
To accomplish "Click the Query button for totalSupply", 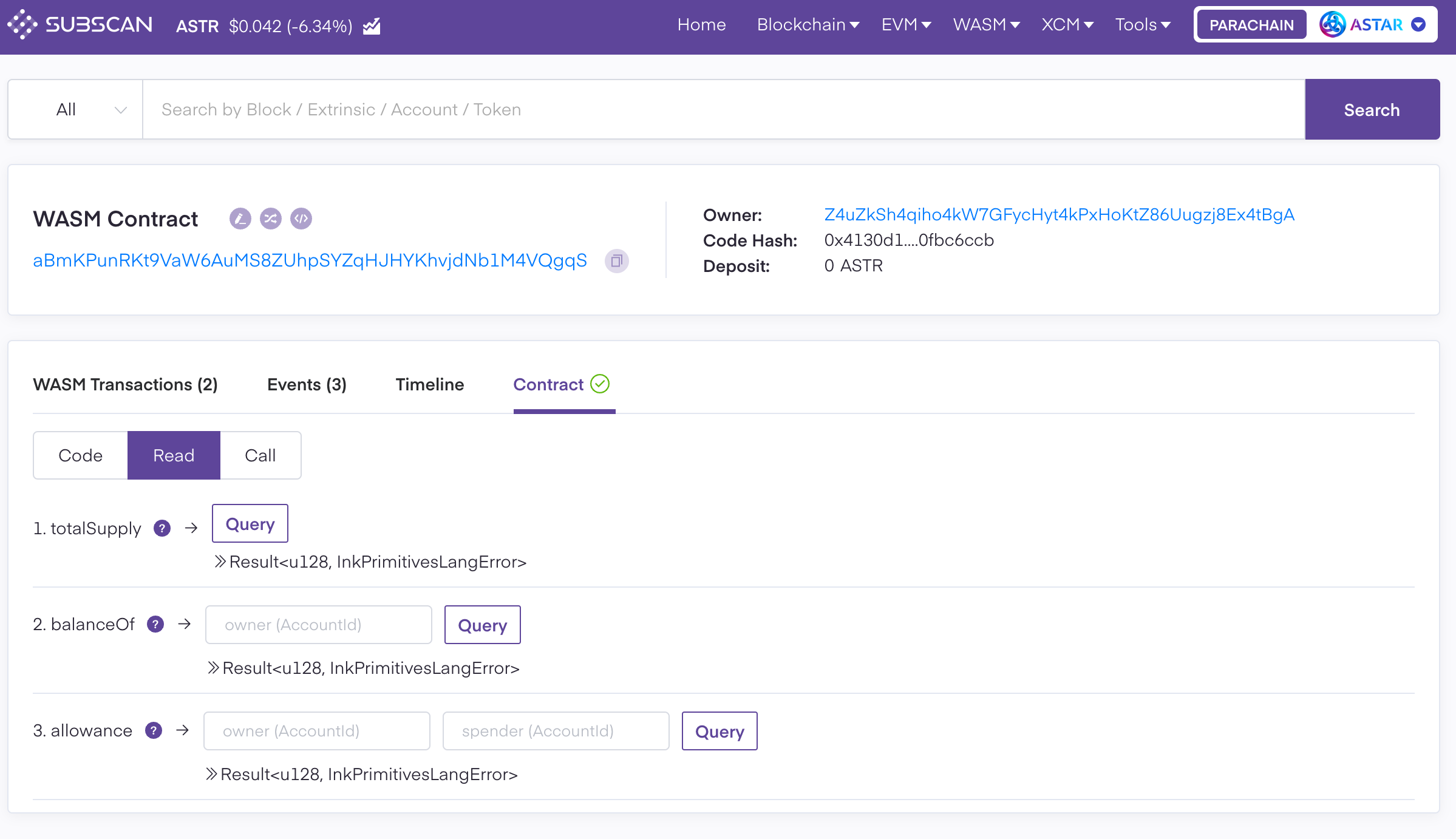I will click(250, 523).
